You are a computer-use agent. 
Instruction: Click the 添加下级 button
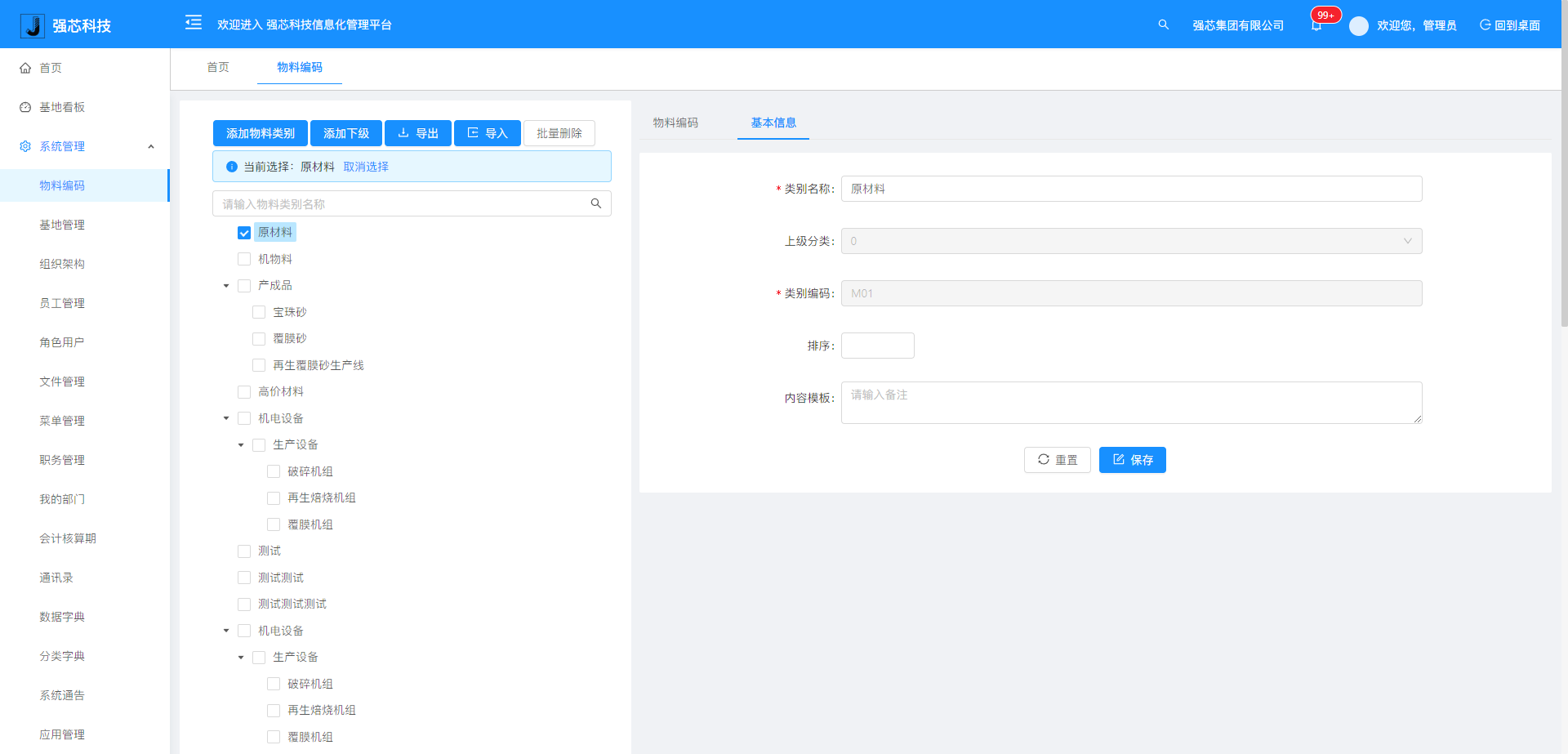coord(346,133)
